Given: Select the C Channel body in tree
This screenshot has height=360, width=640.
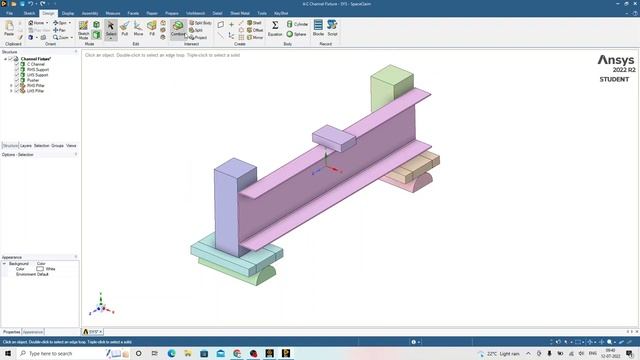Looking at the screenshot, I should (36, 64).
